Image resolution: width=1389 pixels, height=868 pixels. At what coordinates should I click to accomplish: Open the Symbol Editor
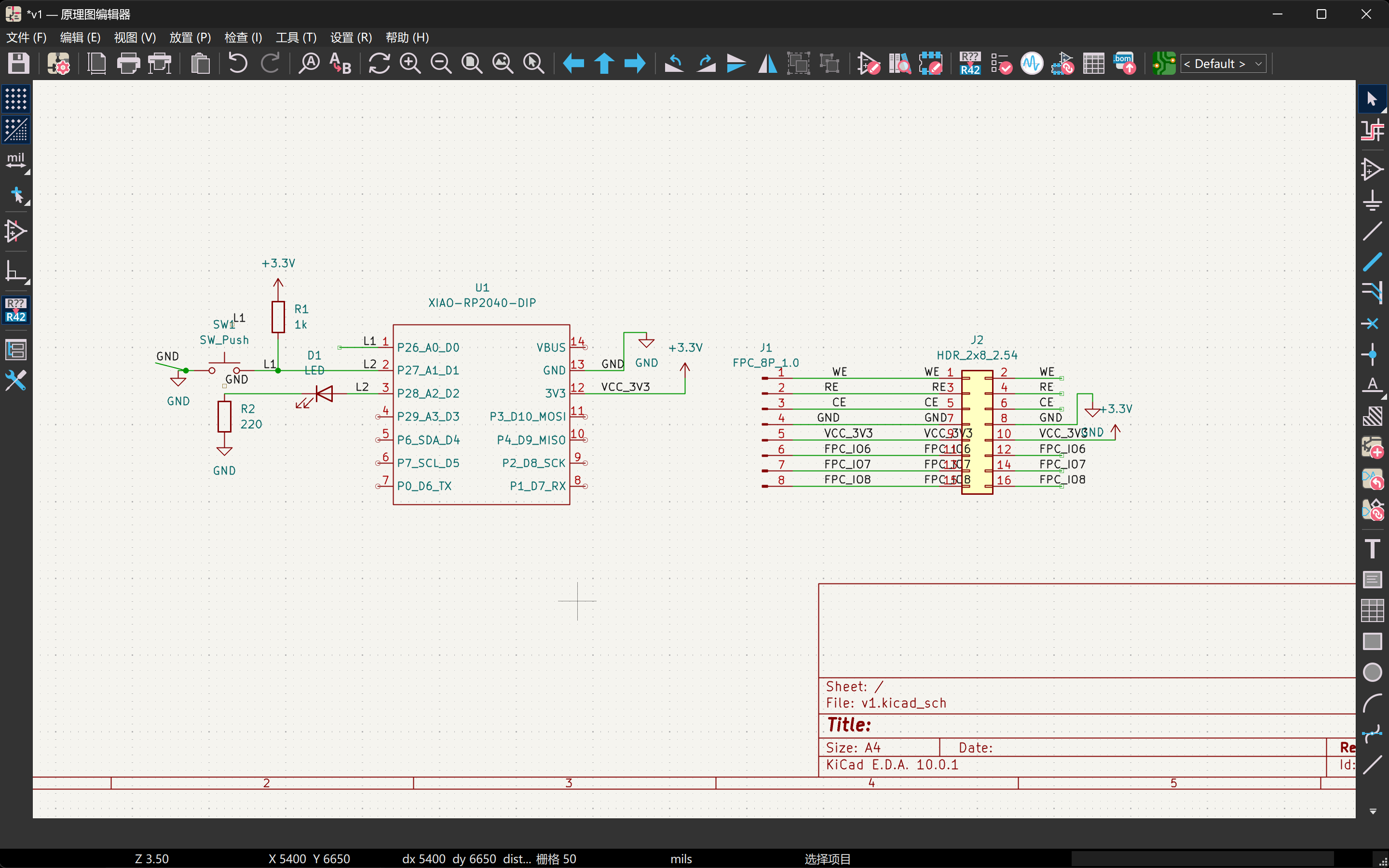869,63
